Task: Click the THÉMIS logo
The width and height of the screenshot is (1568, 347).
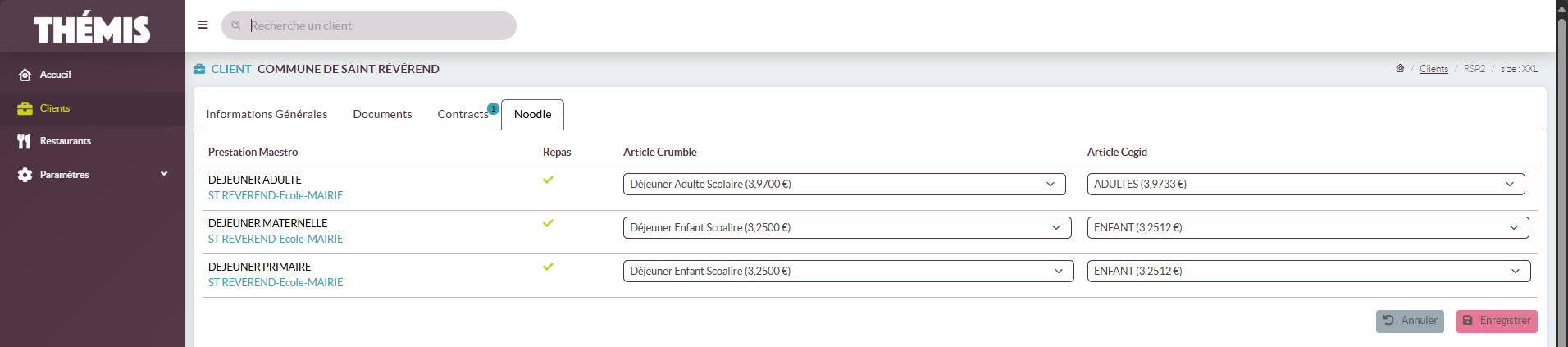Action: [92, 29]
